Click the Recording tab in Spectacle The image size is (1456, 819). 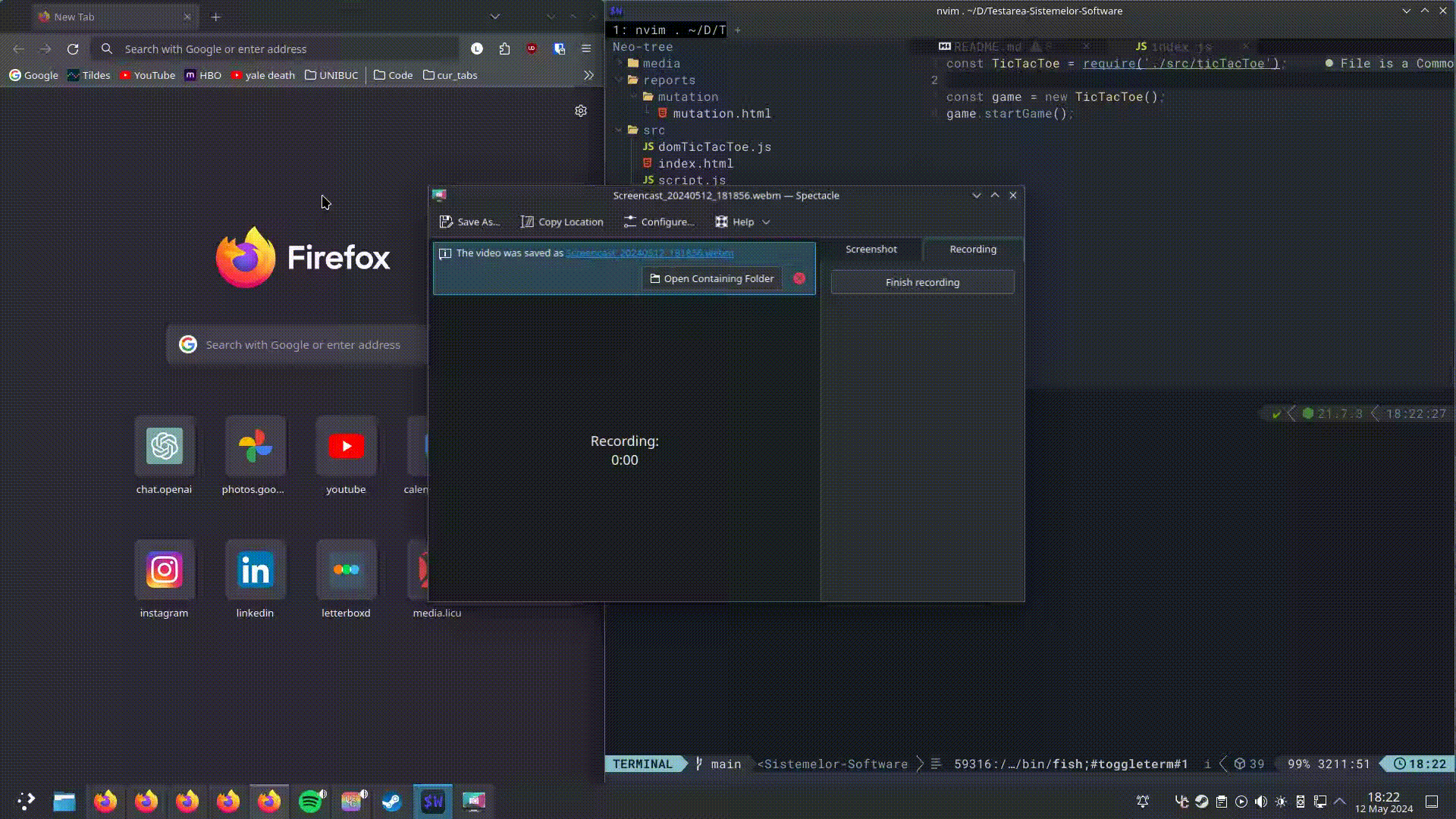[972, 249]
